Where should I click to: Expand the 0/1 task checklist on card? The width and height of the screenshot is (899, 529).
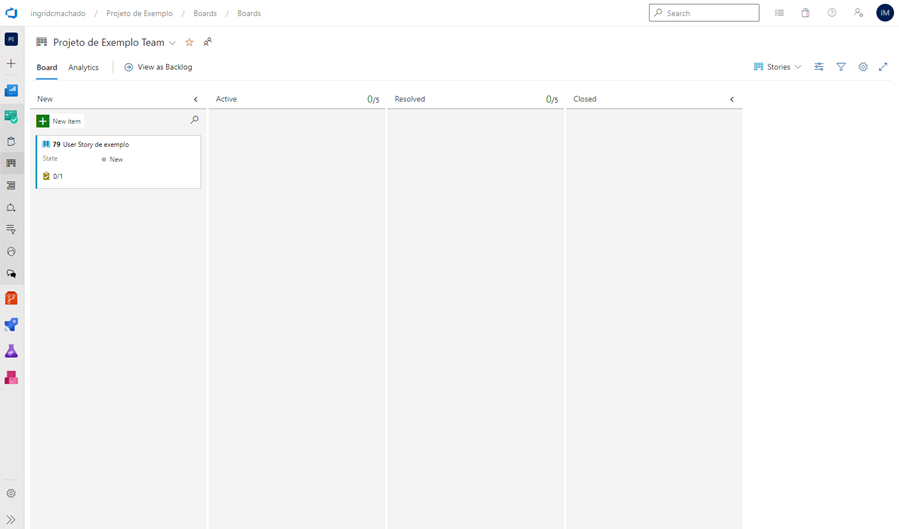tap(53, 176)
